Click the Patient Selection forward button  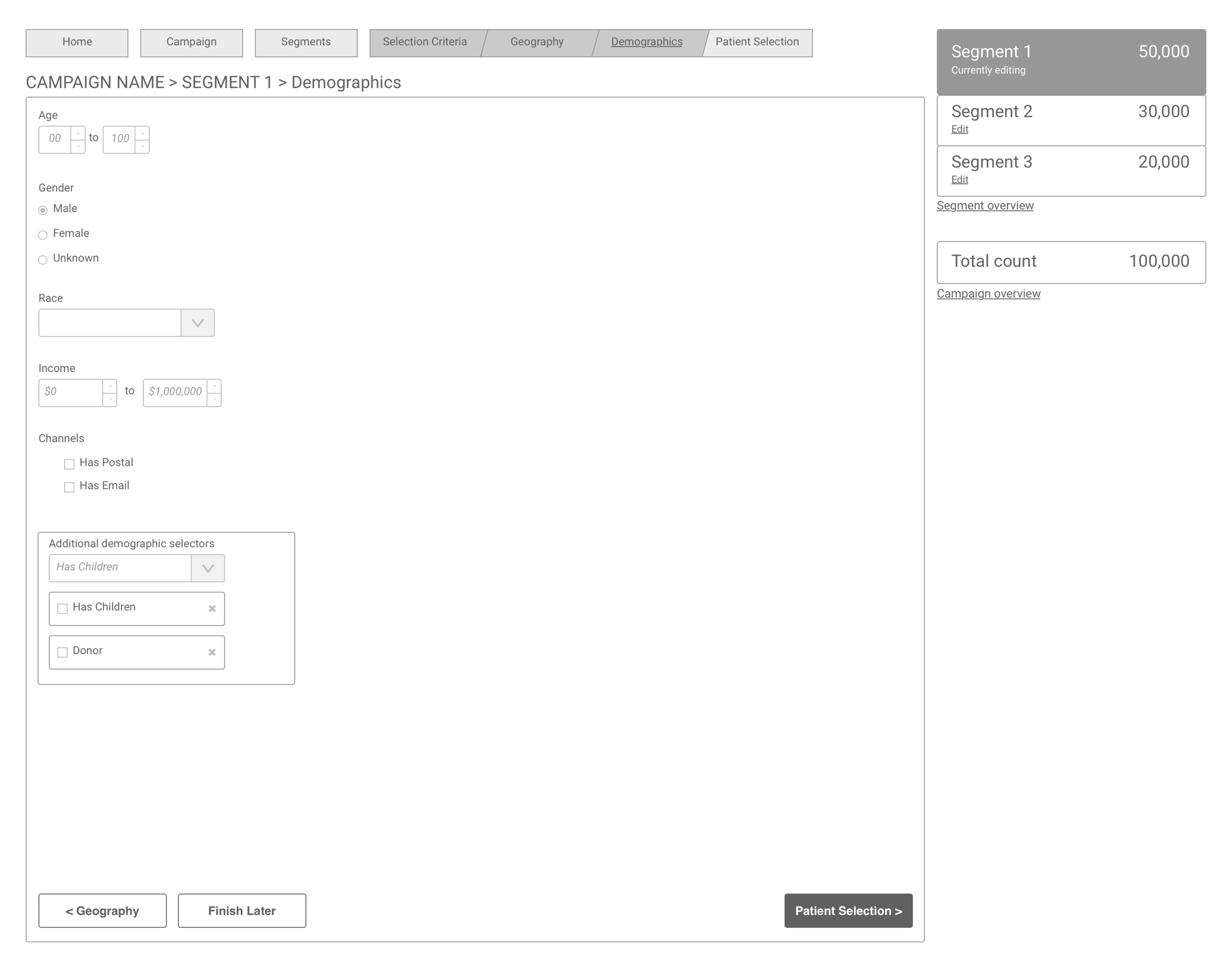click(x=849, y=910)
